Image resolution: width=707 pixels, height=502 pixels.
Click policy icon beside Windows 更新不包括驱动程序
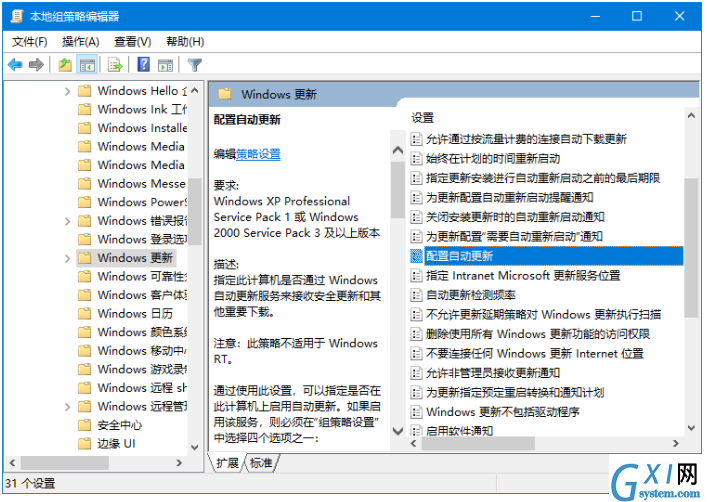pyautogui.click(x=416, y=412)
